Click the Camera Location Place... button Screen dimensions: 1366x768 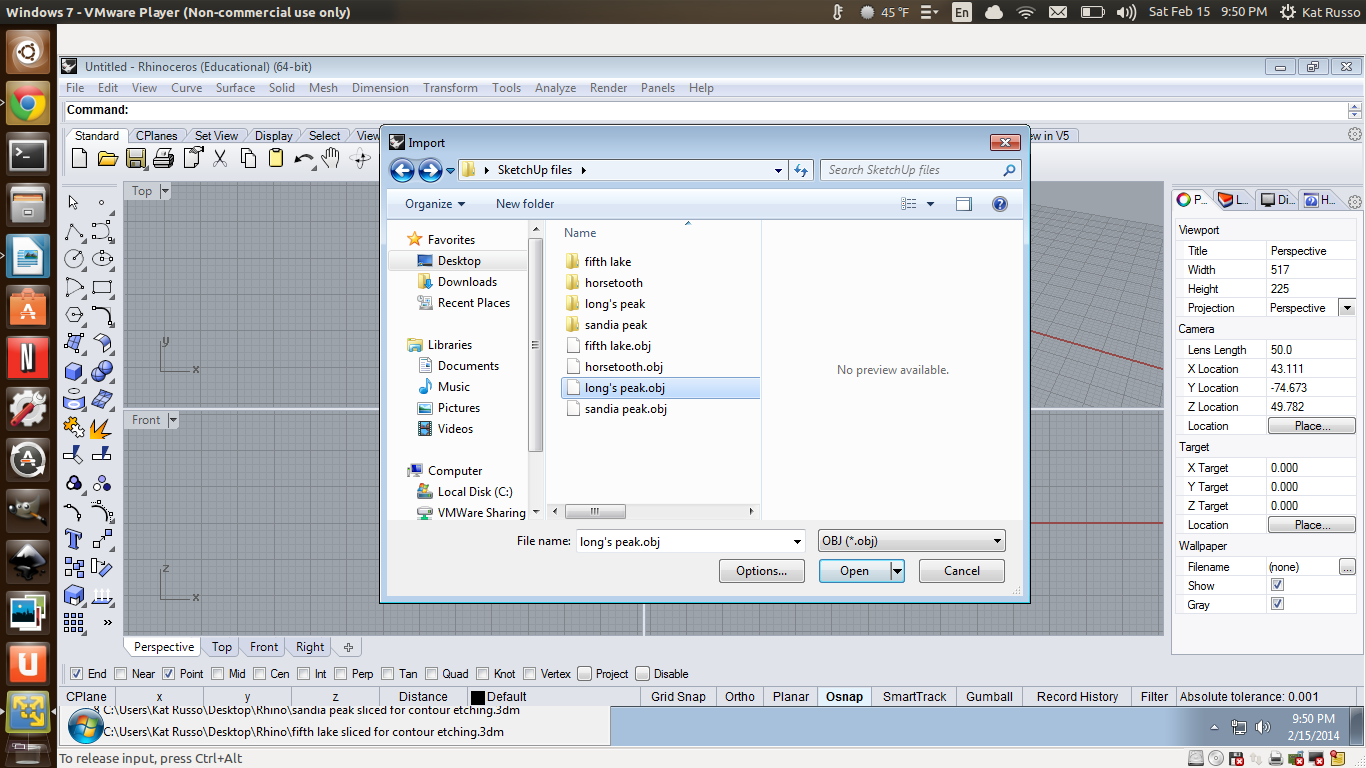[x=1312, y=426]
